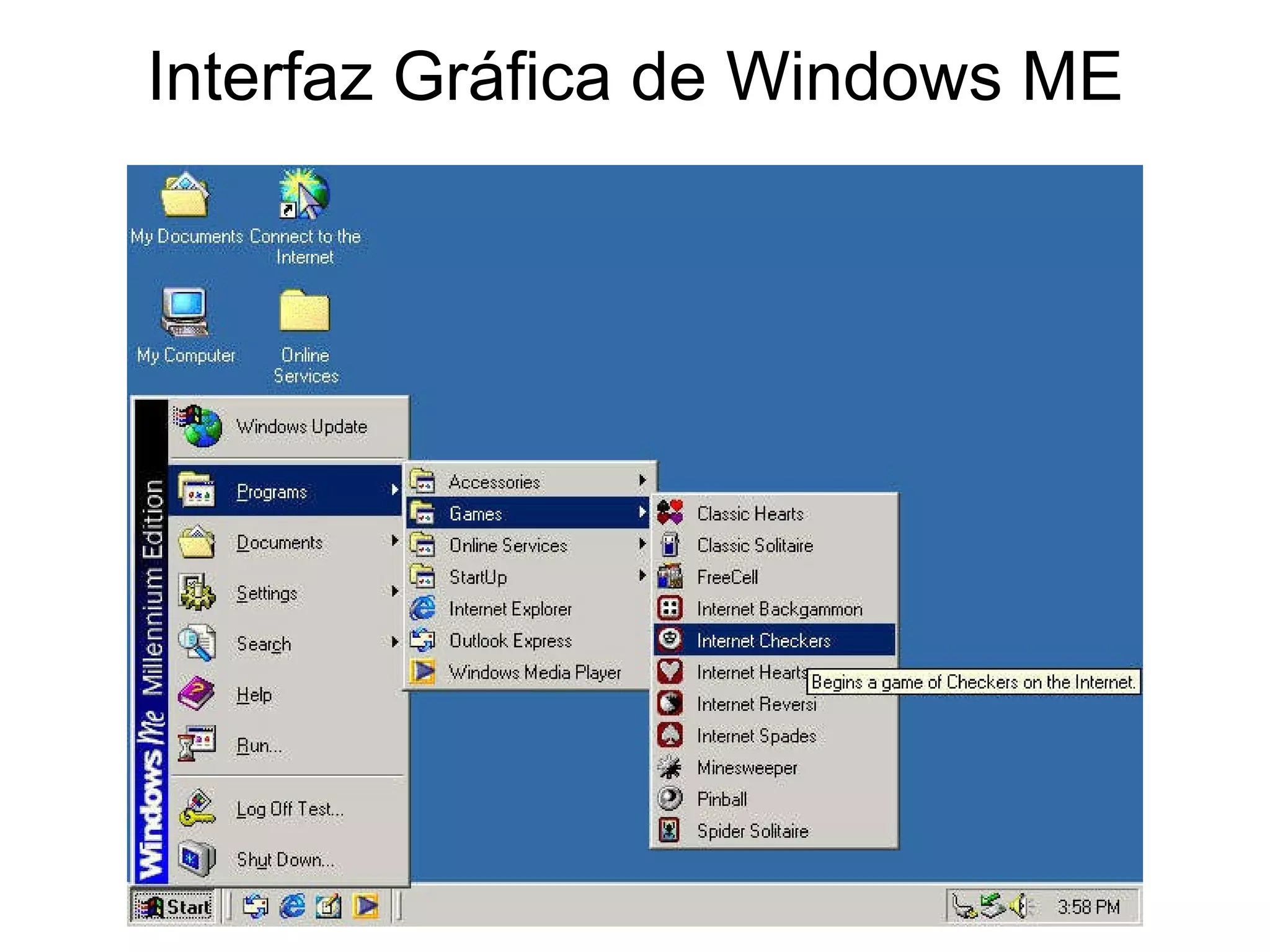1270x952 pixels.
Task: Click the Checkers tooltip text
Action: [x=973, y=682]
